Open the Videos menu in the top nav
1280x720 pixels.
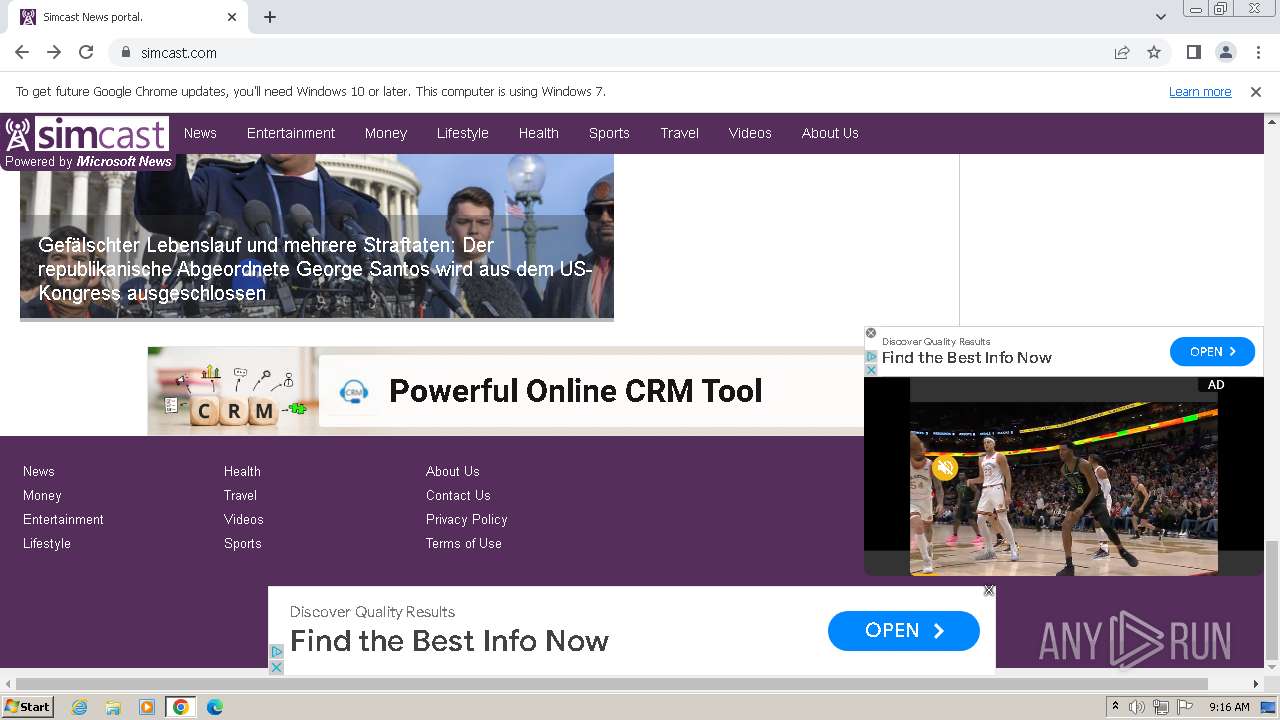click(750, 133)
